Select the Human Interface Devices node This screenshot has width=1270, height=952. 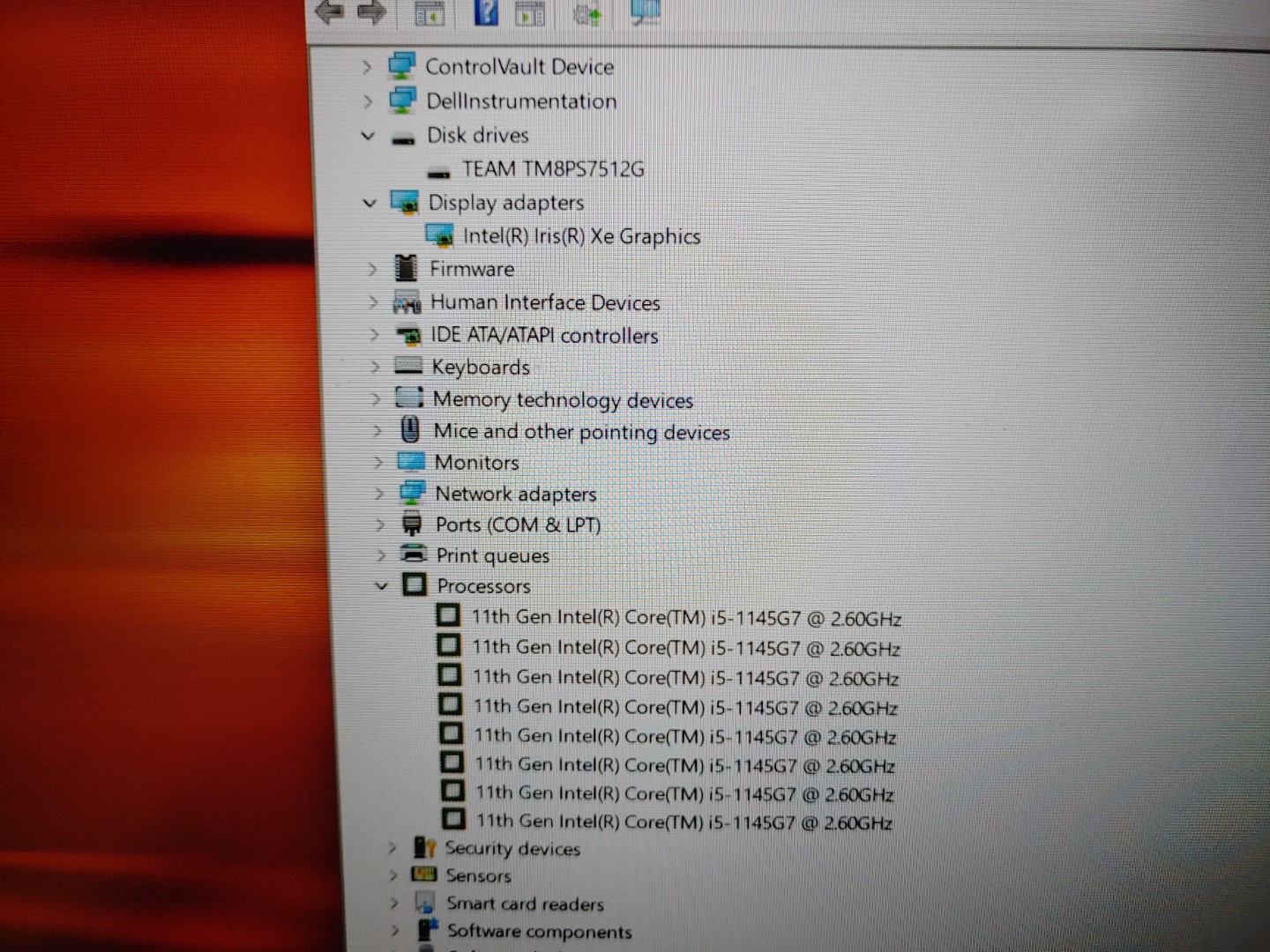point(544,302)
